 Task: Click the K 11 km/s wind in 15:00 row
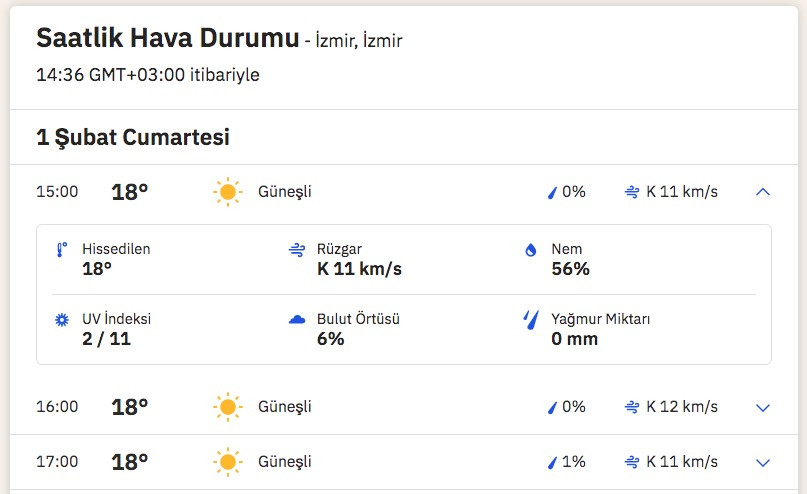click(x=681, y=192)
